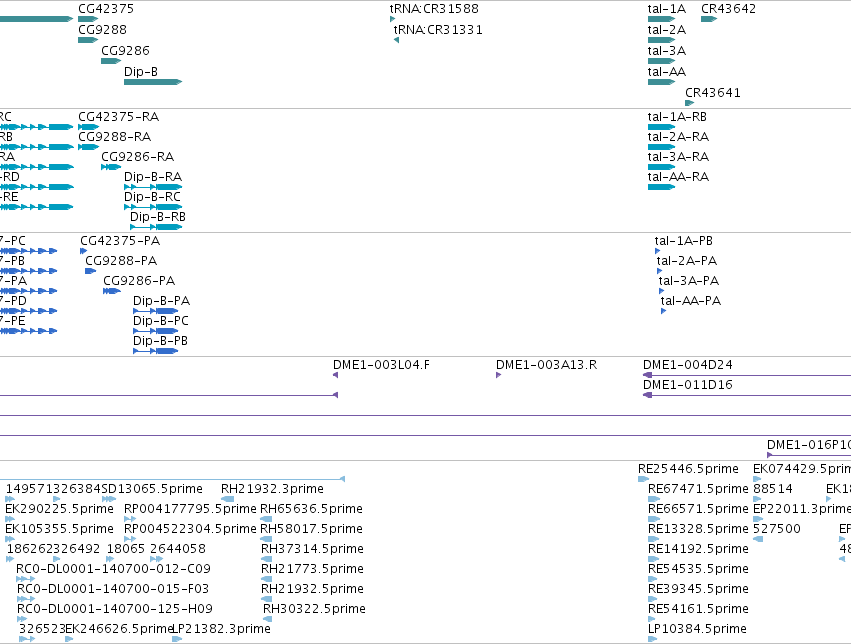Image resolution: width=851 pixels, height=644 pixels.
Task: Click the tal-2A-RA transcript
Action: tap(661, 147)
